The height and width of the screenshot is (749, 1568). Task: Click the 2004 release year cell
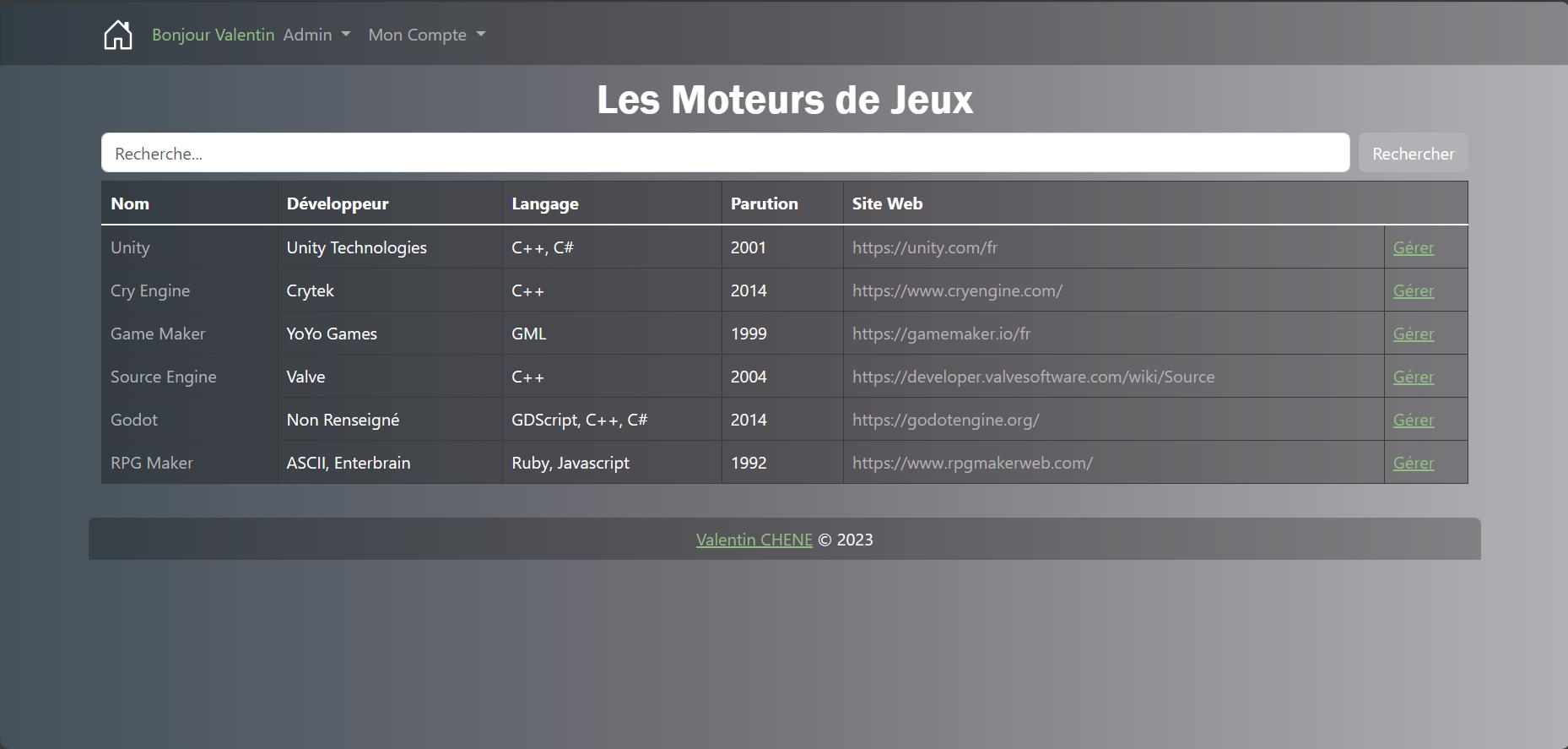783,377
